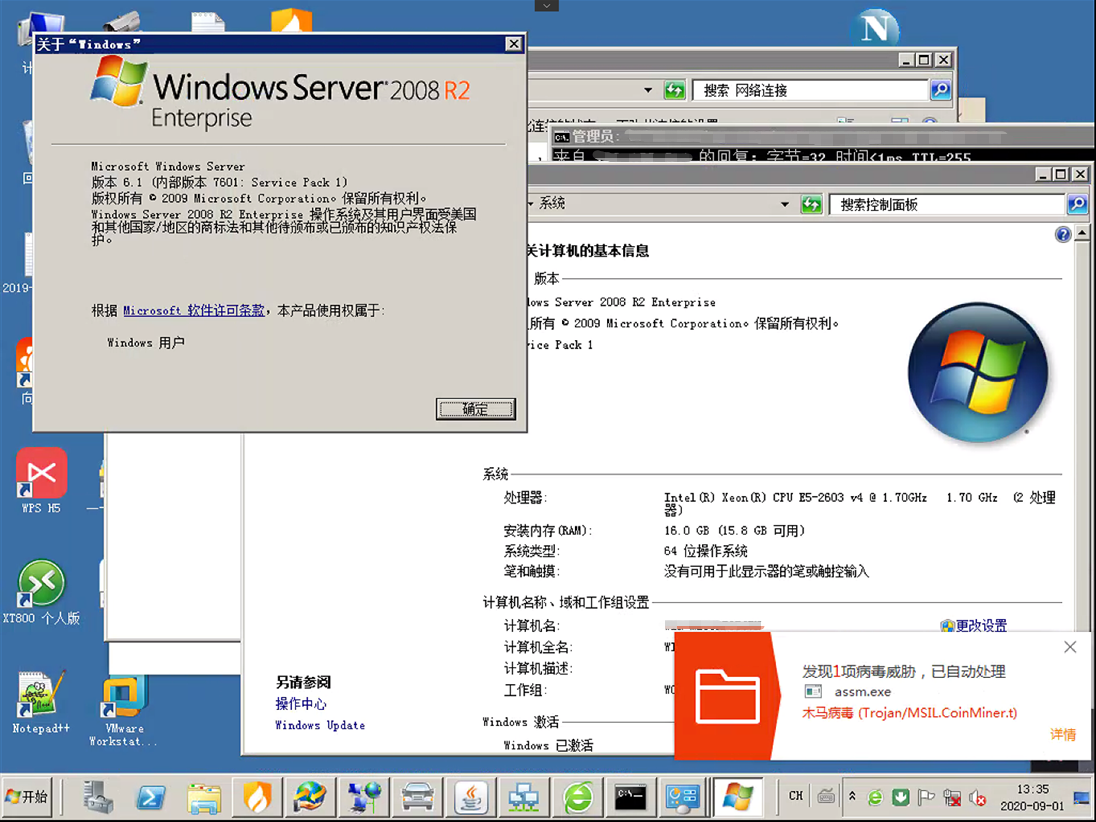Open the network computers globe taskbar icon
This screenshot has height=822, width=1096.
click(363, 797)
